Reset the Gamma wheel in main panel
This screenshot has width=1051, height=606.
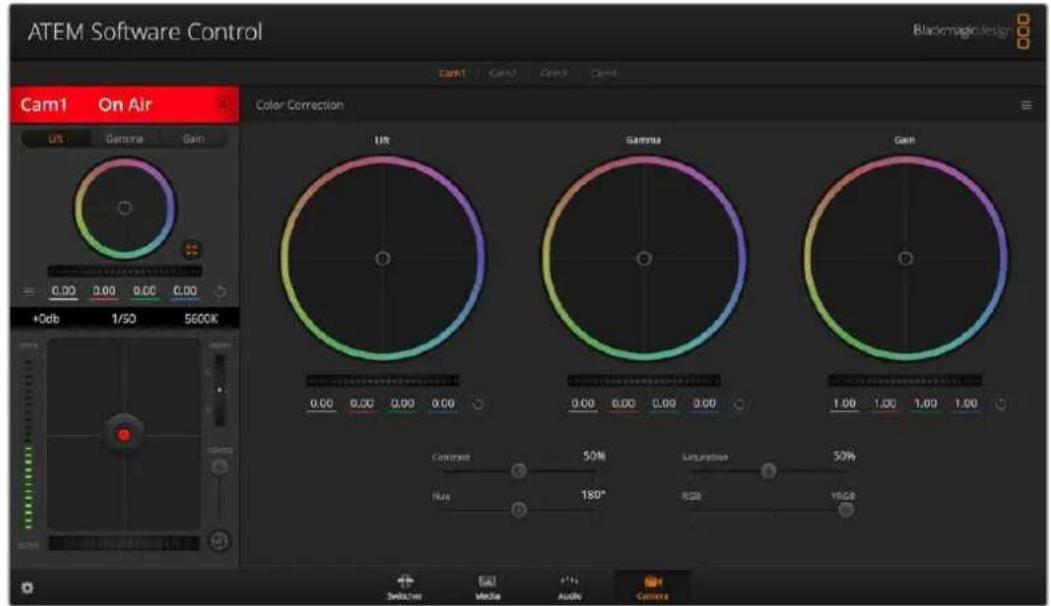point(739,404)
